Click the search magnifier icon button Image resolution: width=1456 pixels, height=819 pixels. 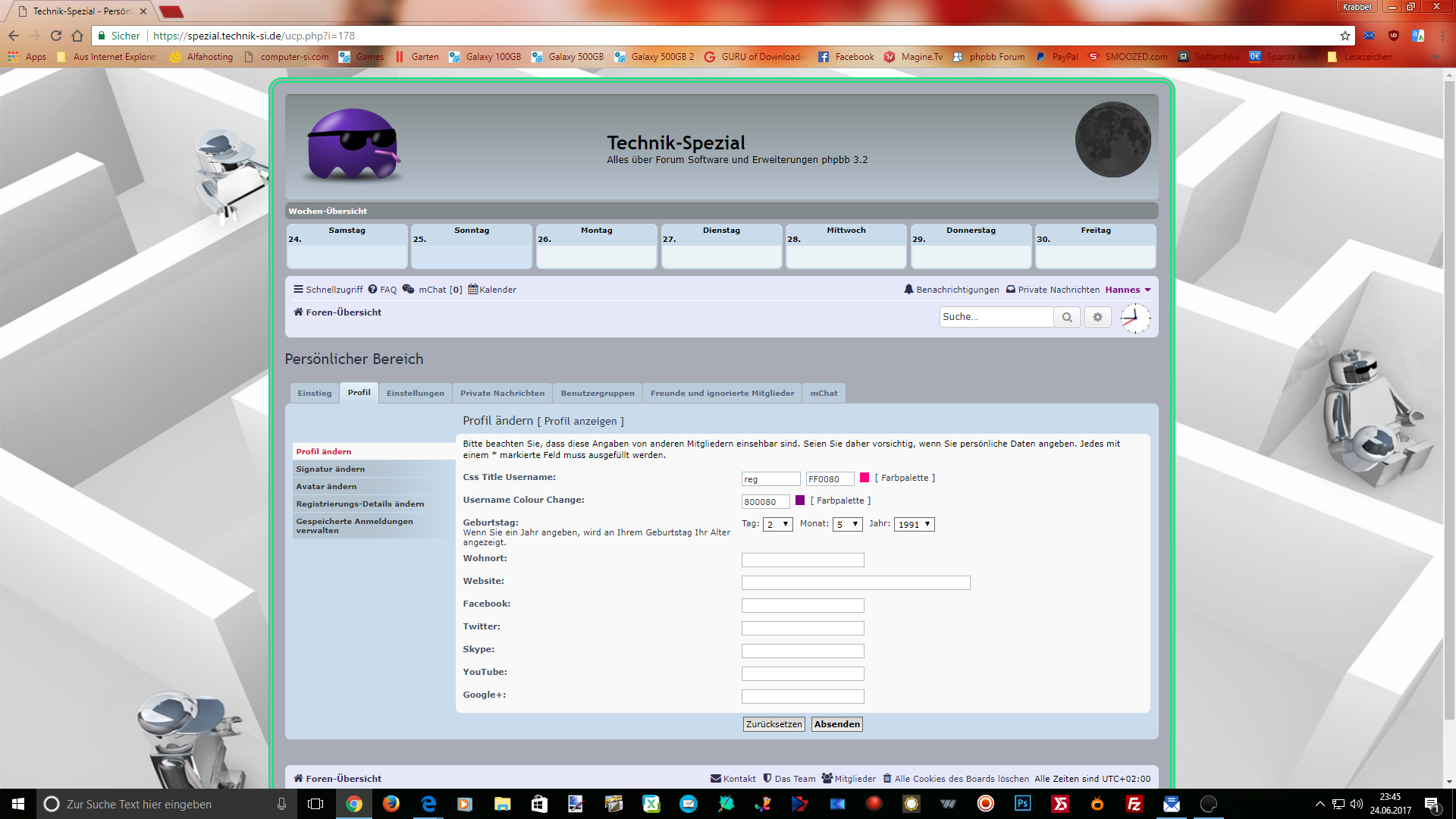coord(1067,317)
